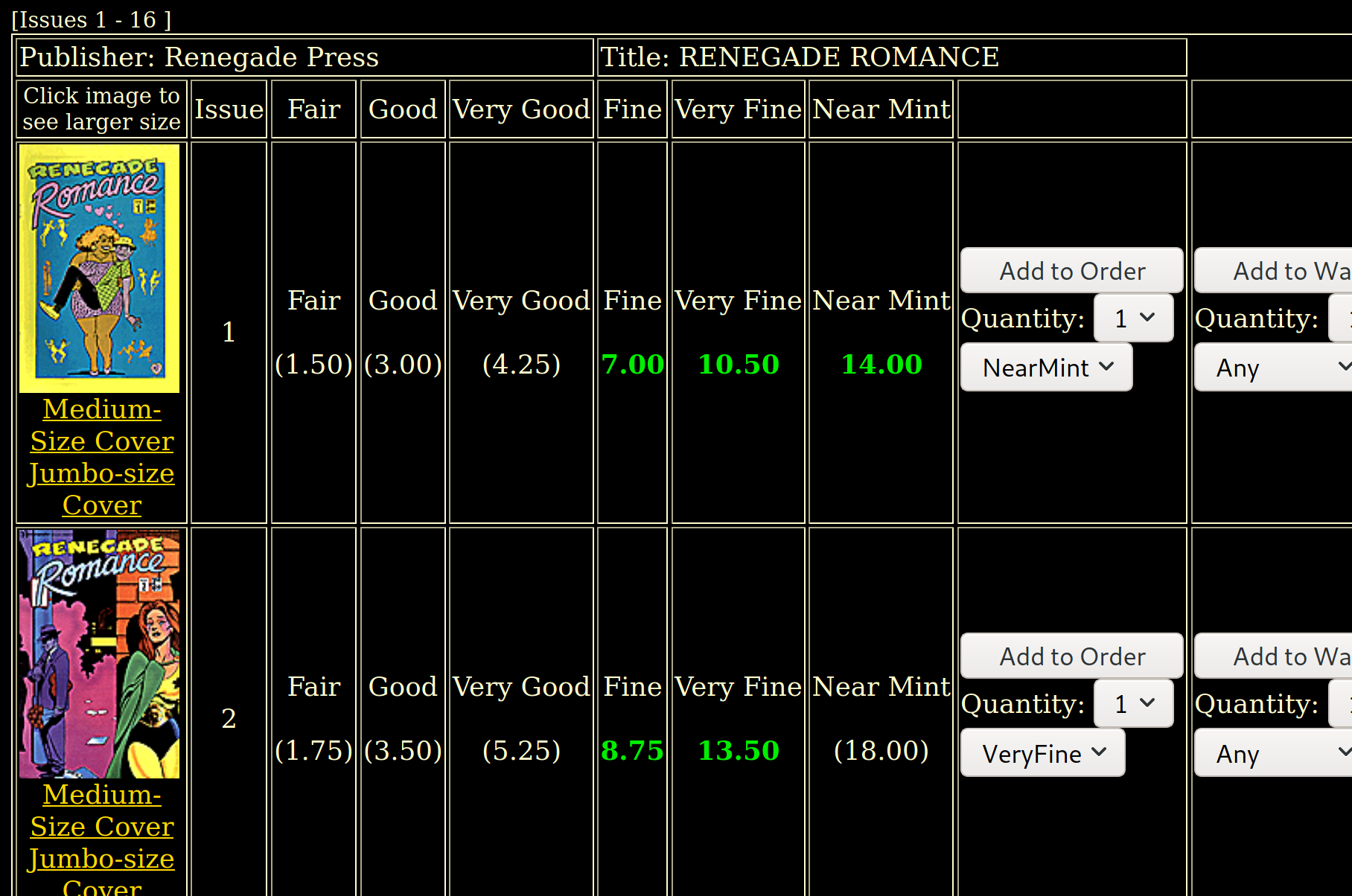1352x896 pixels.
Task: Select the Issues 1 - 16 text
Action: (91, 19)
